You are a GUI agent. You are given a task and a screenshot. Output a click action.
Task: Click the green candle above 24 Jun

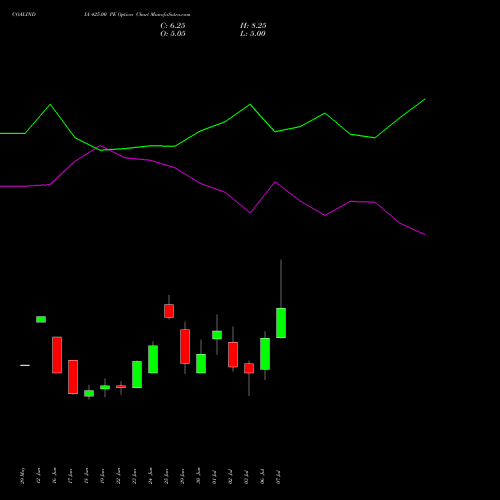click(x=153, y=359)
